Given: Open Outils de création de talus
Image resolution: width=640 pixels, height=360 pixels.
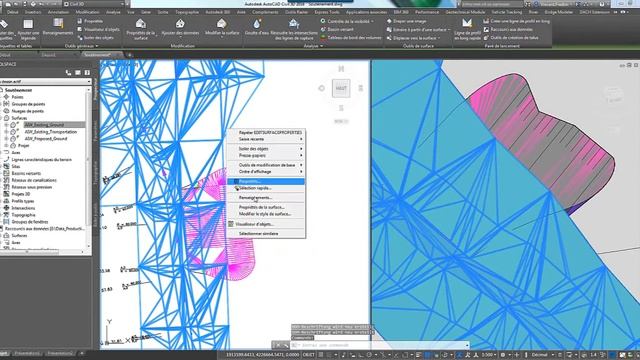Looking at the screenshot, I should point(511,38).
